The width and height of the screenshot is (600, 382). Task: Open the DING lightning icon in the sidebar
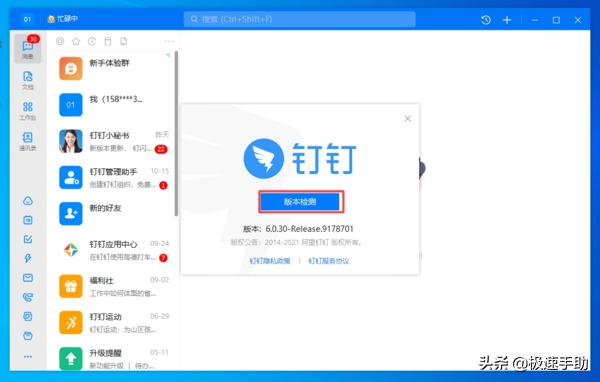pos(28,258)
